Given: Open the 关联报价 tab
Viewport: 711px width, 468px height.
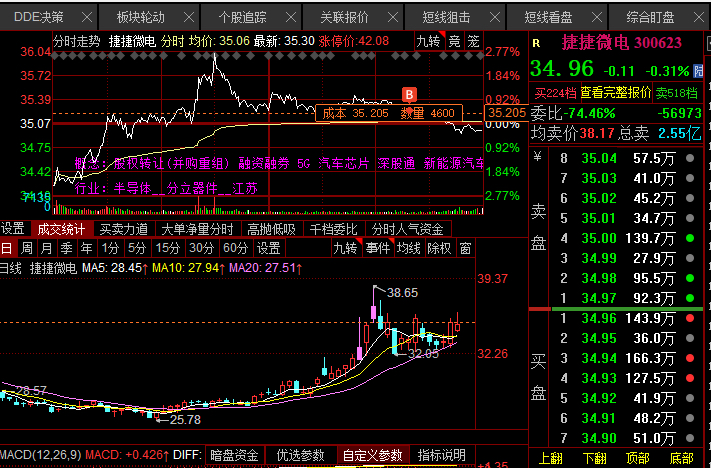Looking at the screenshot, I should coord(345,18).
